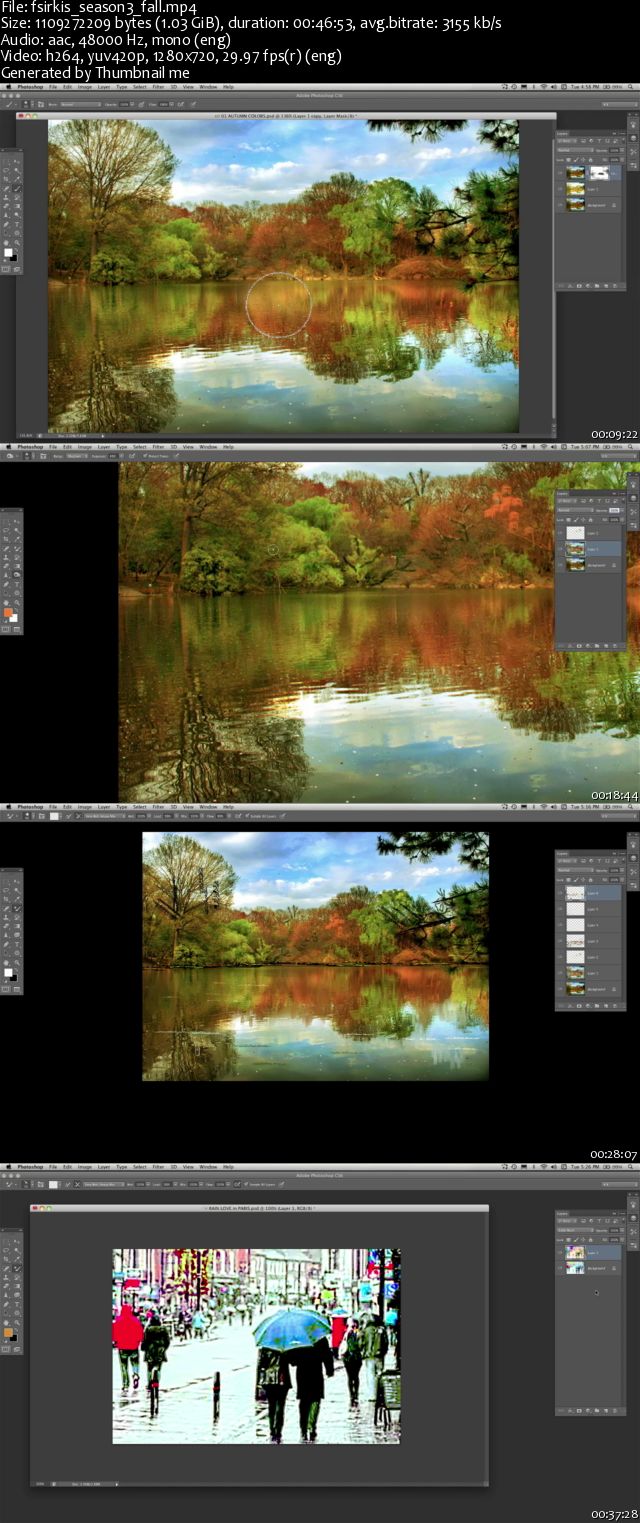Image resolution: width=640 pixels, height=1523 pixels.
Task: Click the orange foreground swatch in the 00:37:28 frame
Action: pyautogui.click(x=7, y=1333)
